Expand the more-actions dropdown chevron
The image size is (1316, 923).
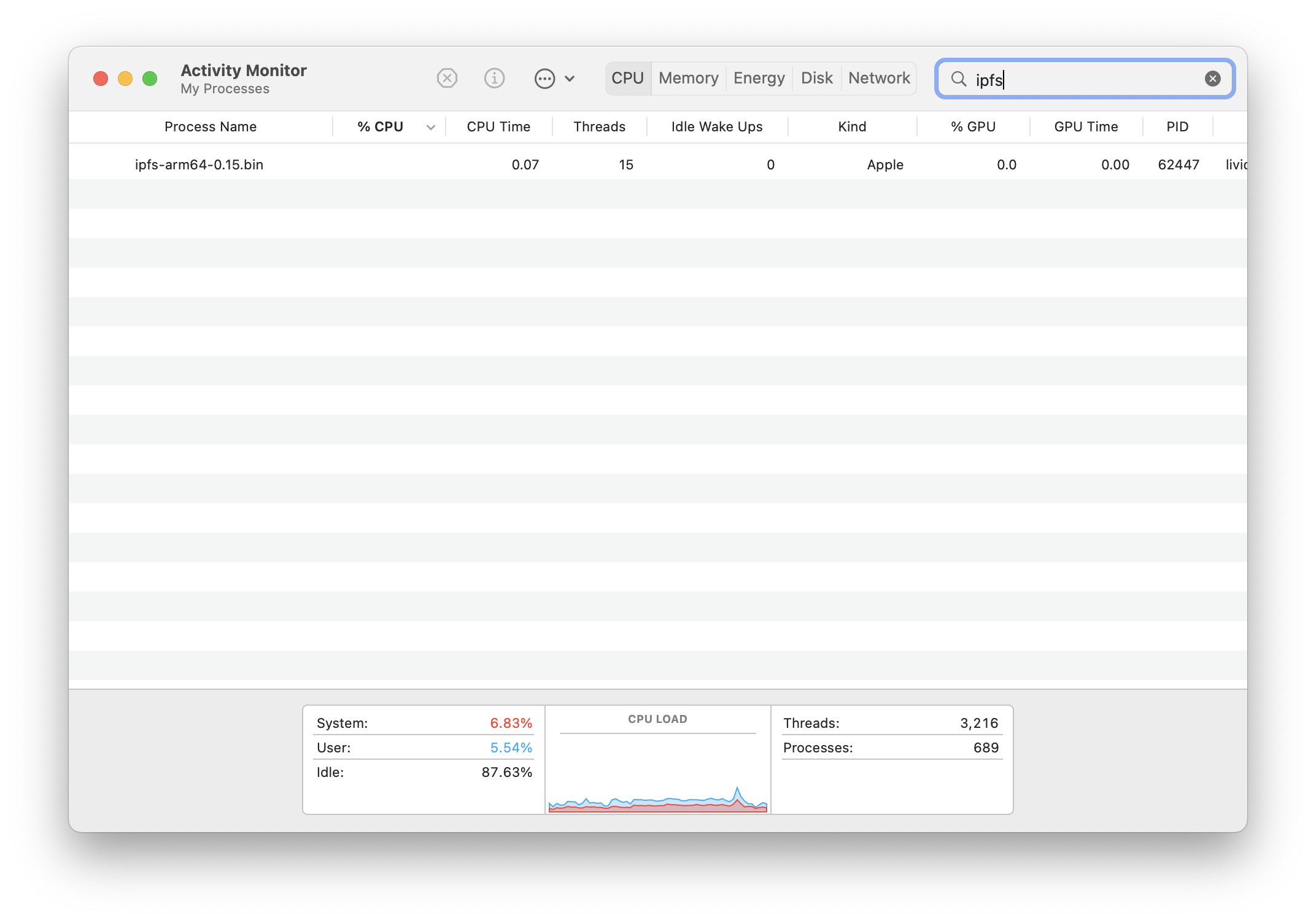570,79
